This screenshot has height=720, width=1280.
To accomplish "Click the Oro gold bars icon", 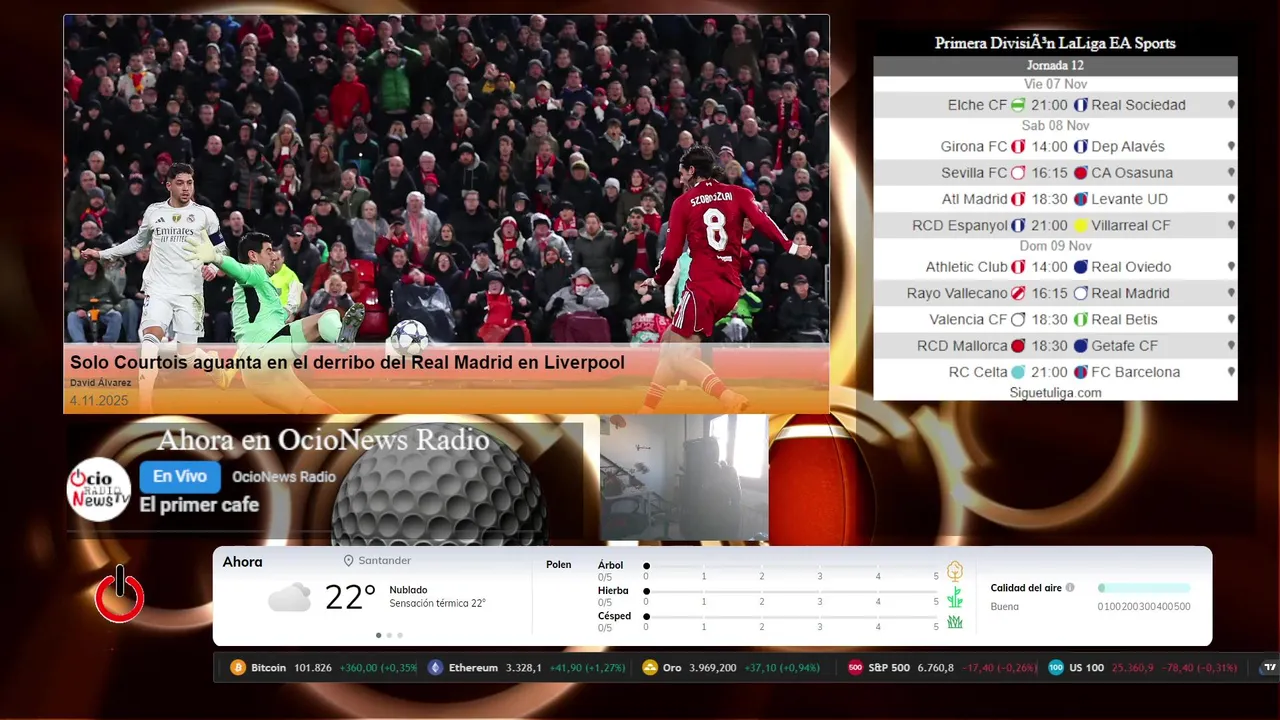I will pyautogui.click(x=650, y=668).
